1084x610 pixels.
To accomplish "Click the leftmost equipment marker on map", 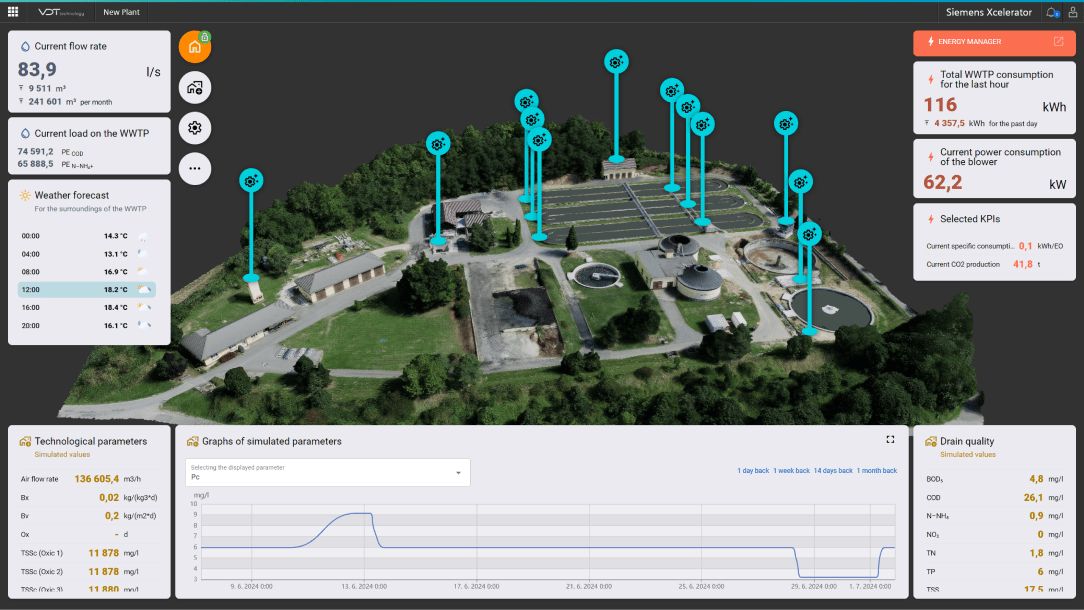I will coord(251,180).
